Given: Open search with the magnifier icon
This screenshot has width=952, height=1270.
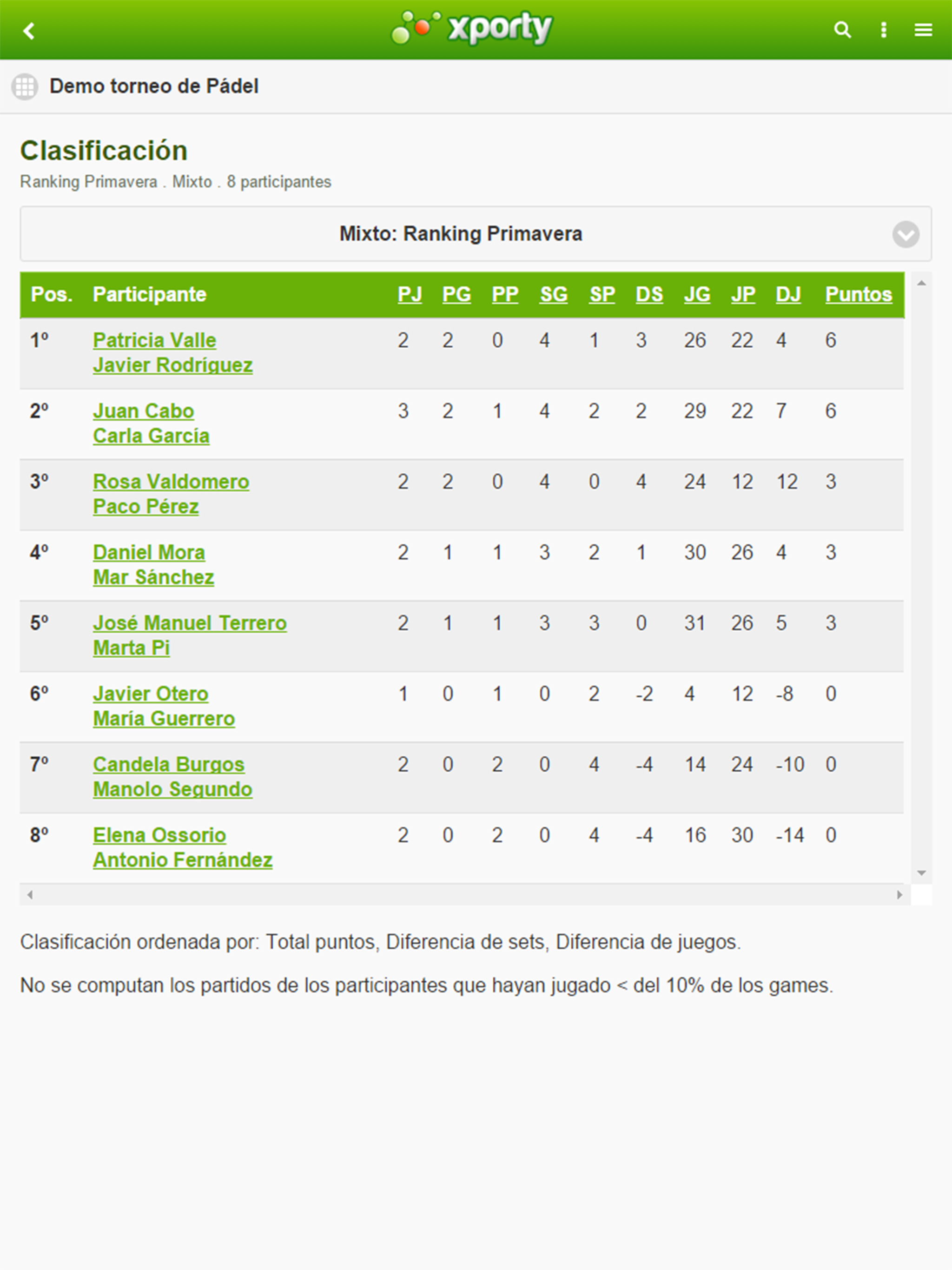Looking at the screenshot, I should pos(842,30).
